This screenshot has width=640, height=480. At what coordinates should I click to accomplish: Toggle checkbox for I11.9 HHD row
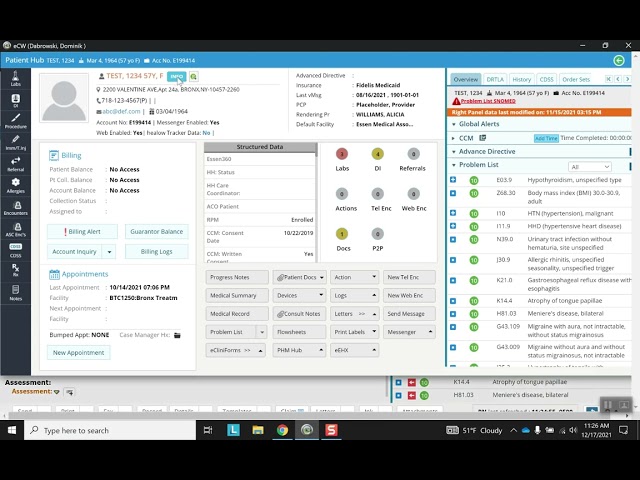tap(453, 226)
